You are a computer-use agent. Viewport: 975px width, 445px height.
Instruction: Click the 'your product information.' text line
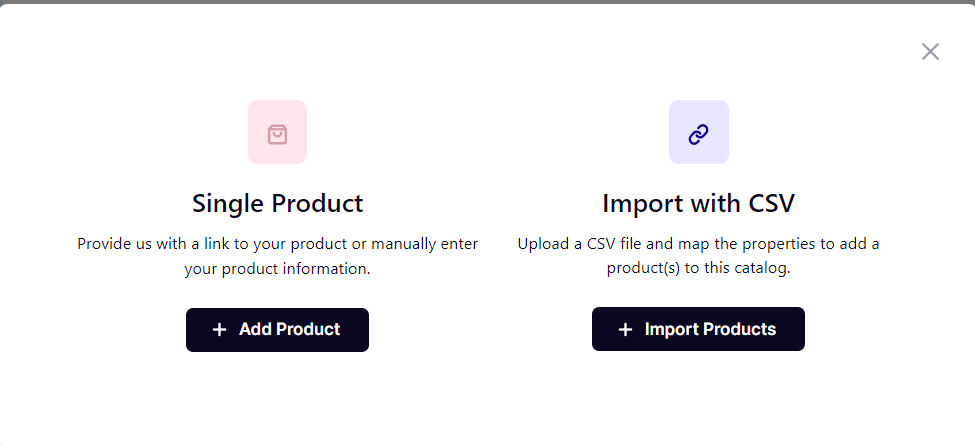click(277, 269)
